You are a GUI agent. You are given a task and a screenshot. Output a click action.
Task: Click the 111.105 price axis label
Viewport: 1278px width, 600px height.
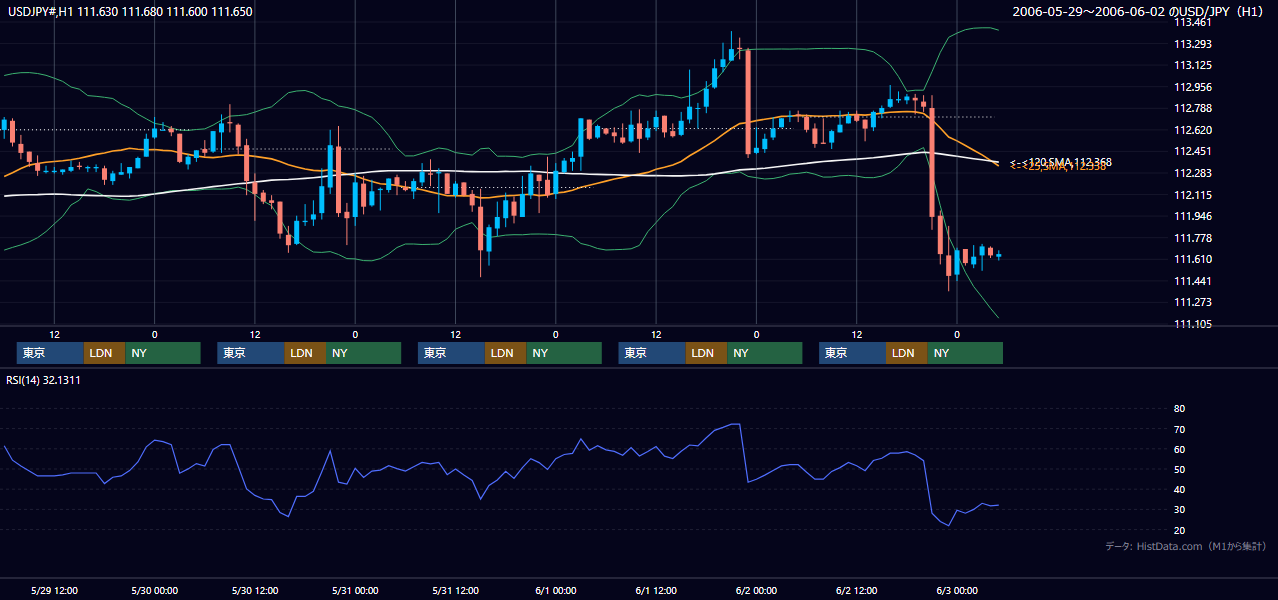[1193, 324]
